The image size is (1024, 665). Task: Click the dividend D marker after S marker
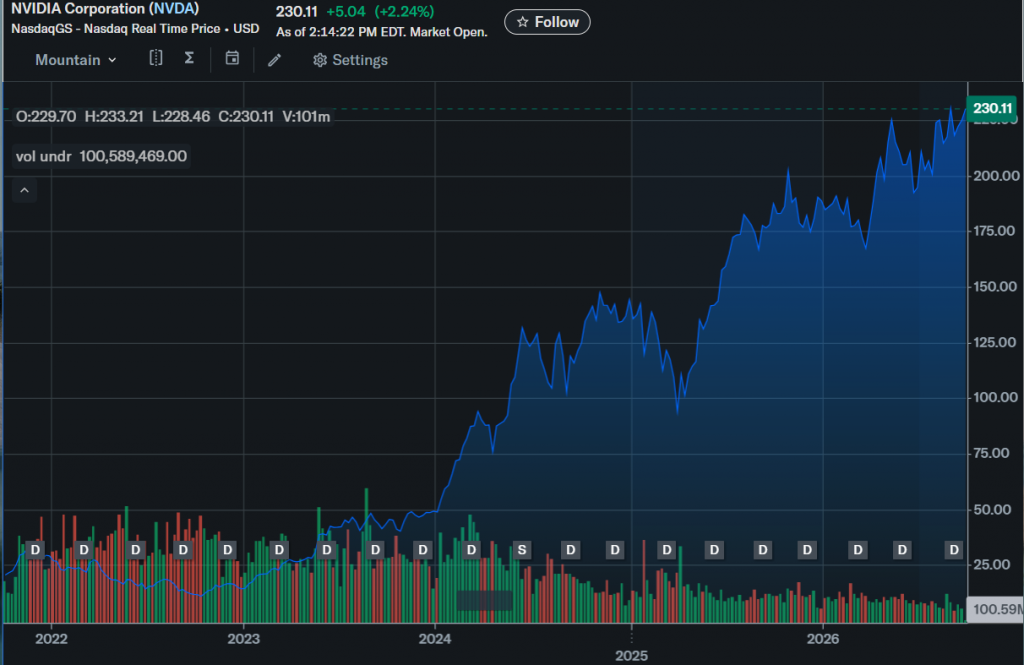pyautogui.click(x=571, y=550)
